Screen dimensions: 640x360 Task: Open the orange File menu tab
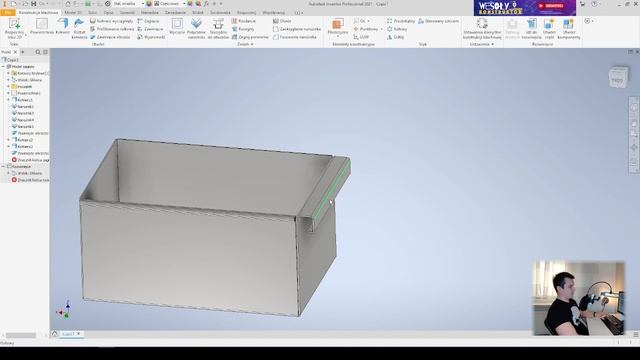click(x=7, y=13)
